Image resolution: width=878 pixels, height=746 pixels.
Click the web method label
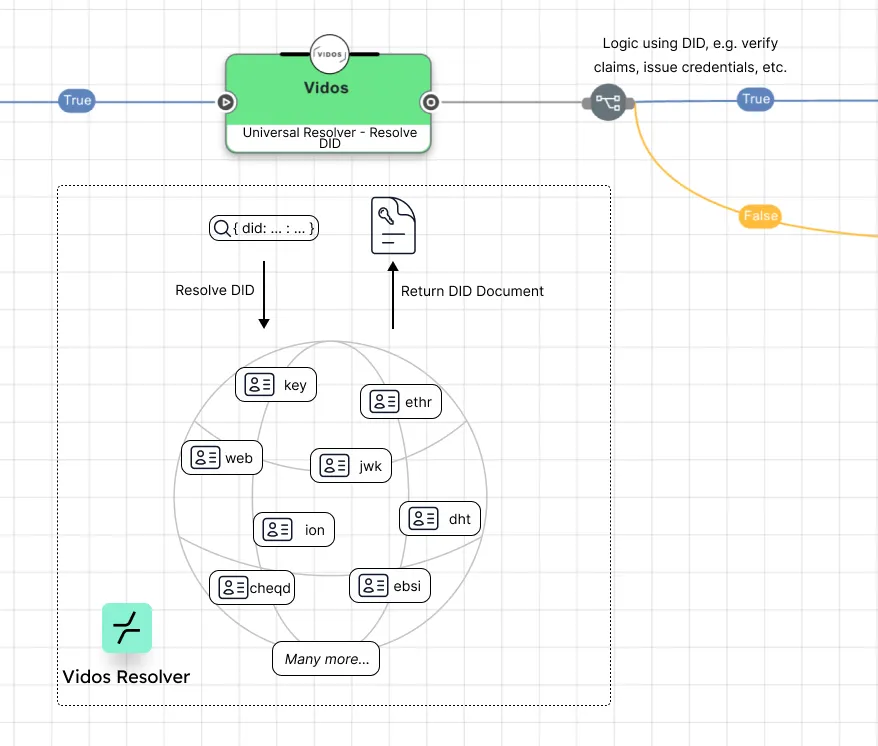[x=239, y=458]
